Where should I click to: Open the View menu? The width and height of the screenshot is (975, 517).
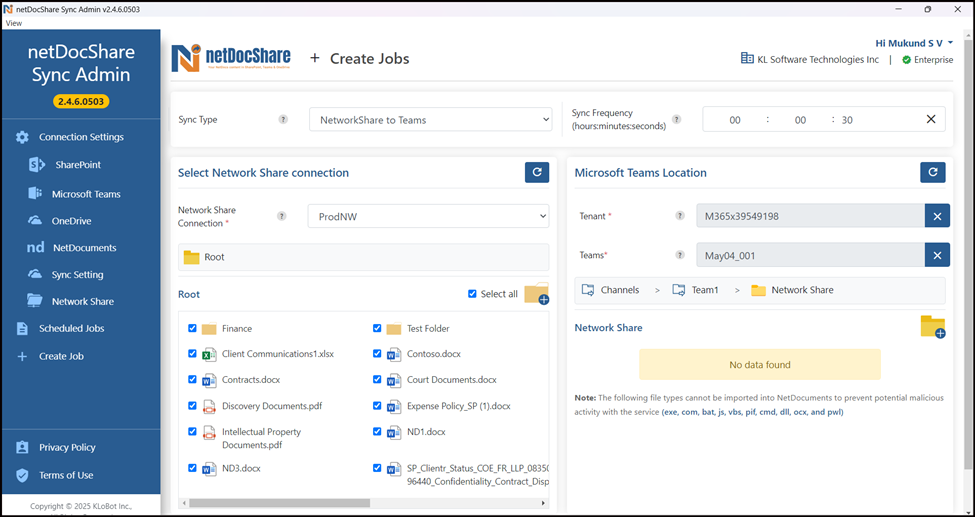pyautogui.click(x=14, y=23)
